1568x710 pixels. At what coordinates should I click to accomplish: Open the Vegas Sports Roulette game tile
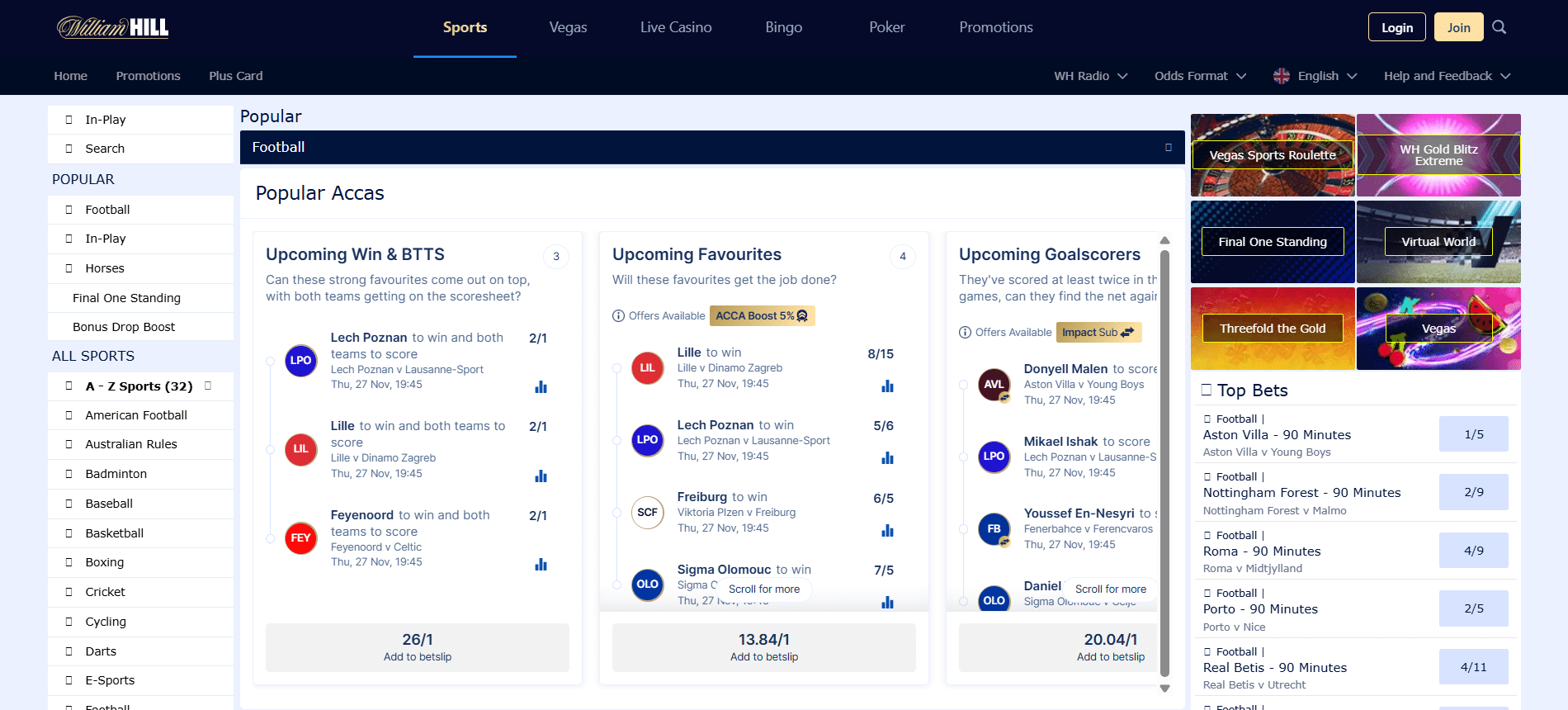coord(1273,155)
